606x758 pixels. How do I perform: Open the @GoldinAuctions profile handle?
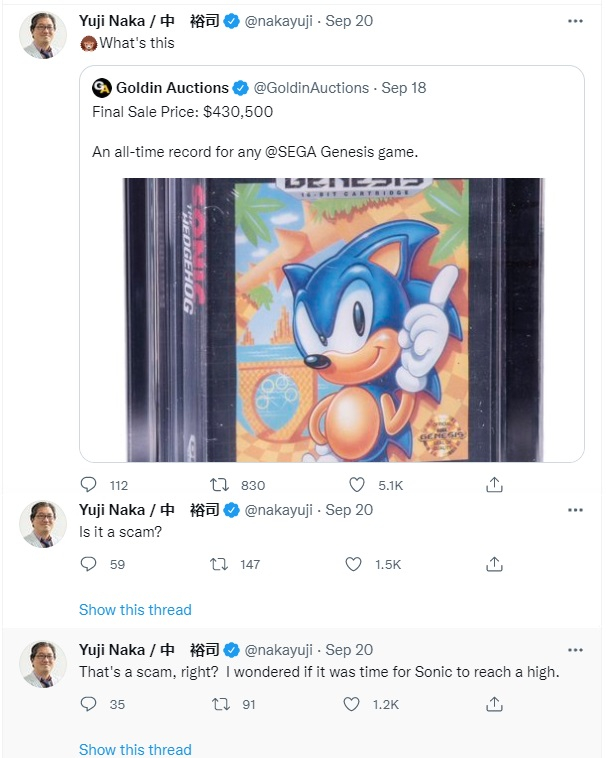(x=311, y=88)
